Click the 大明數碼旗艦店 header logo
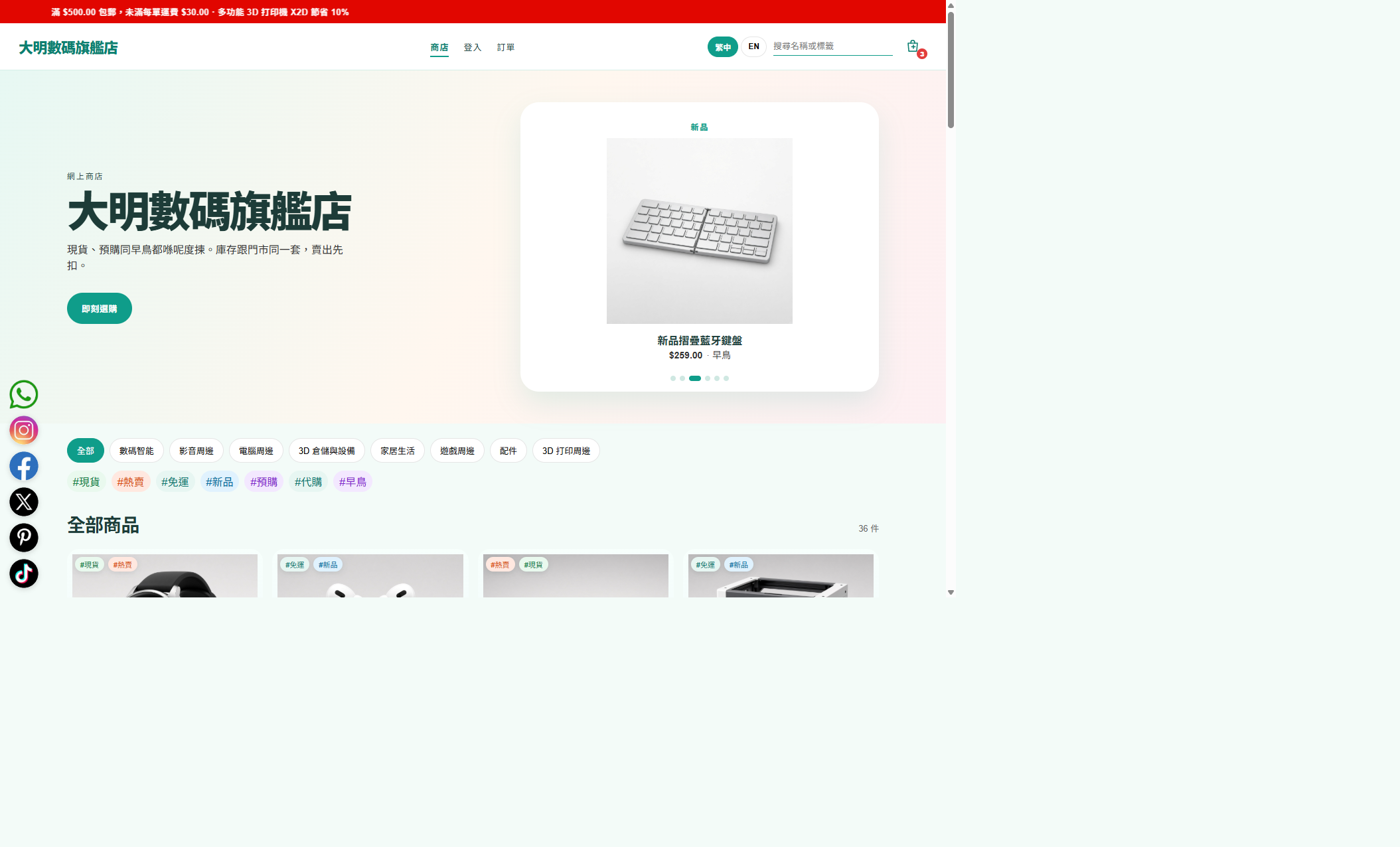The image size is (1400, 847). pos(68,48)
